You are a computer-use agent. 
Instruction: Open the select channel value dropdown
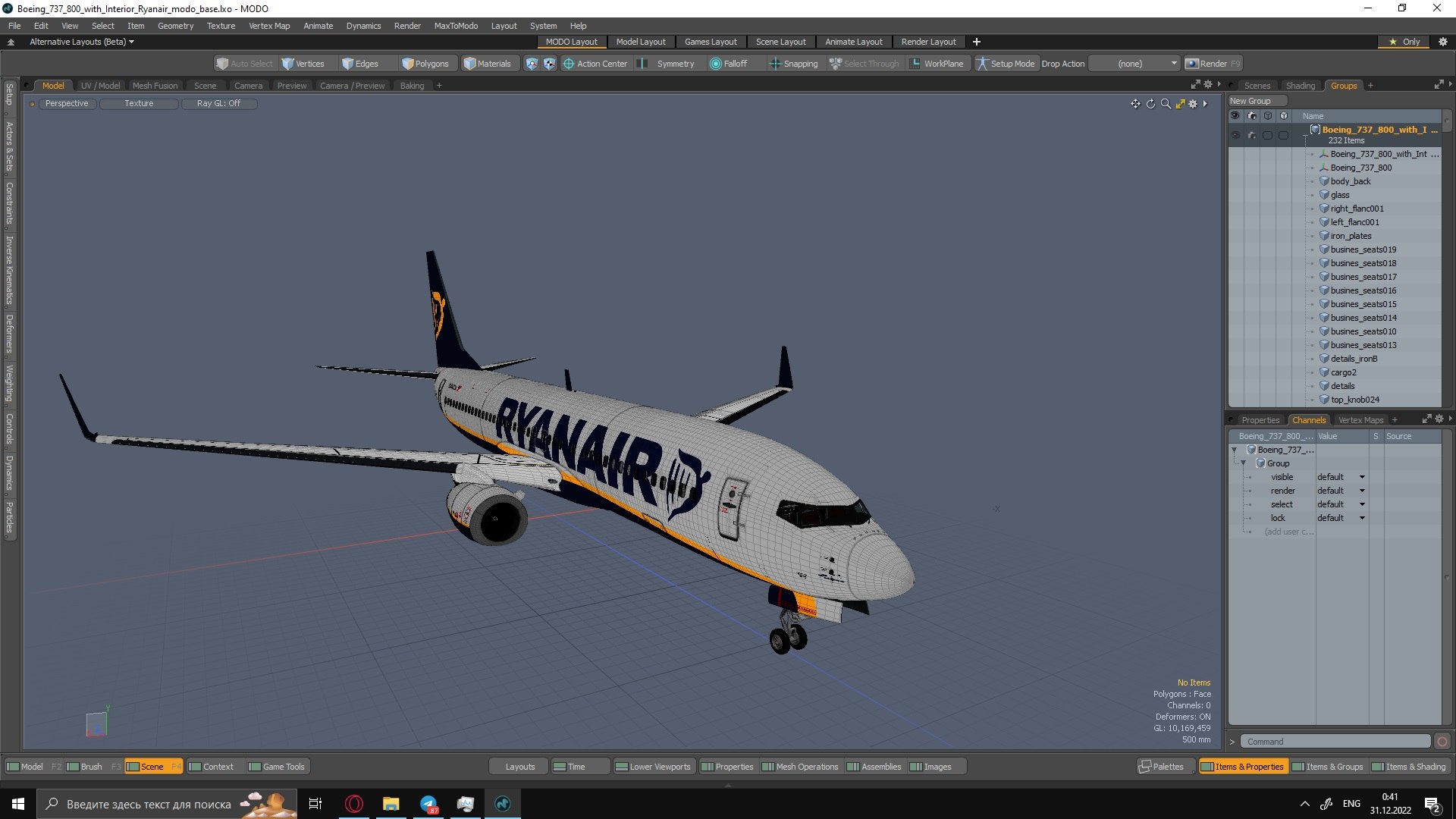[1341, 504]
